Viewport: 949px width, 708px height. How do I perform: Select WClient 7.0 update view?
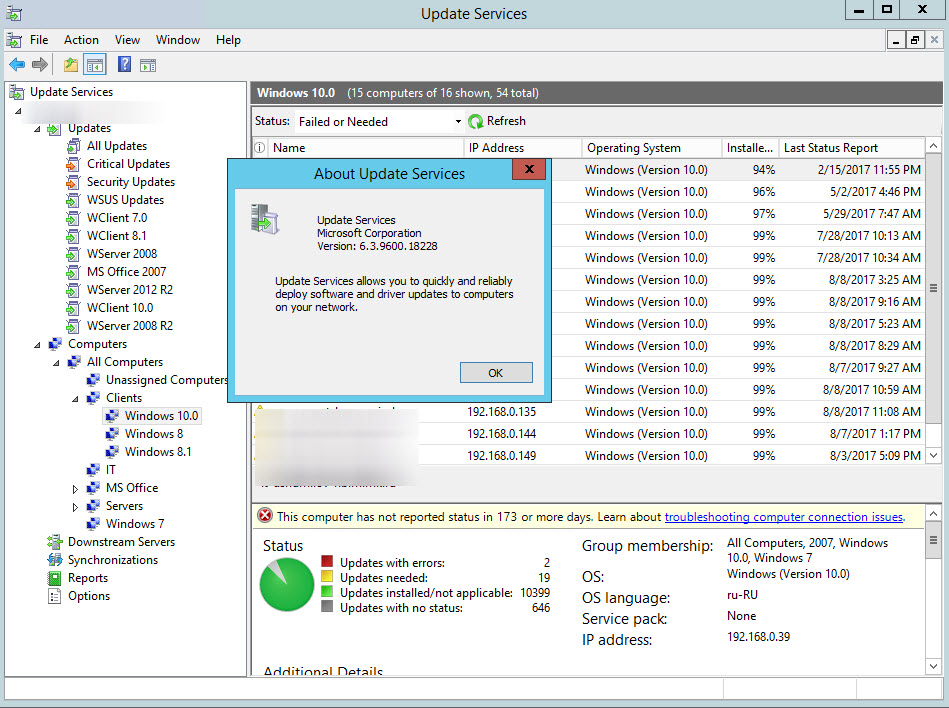pos(117,218)
